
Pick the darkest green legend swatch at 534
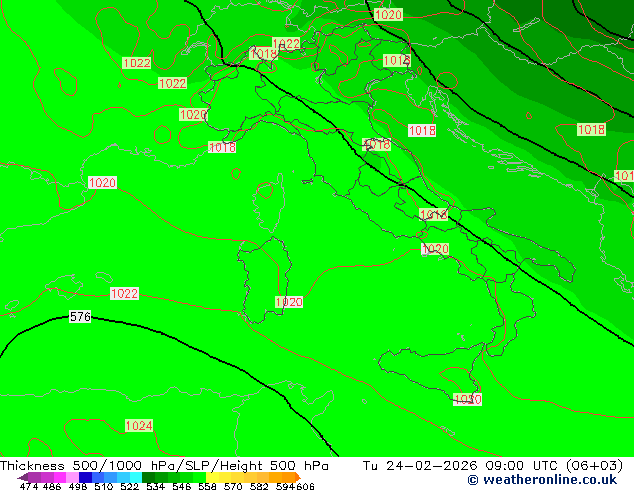[x=148, y=477]
